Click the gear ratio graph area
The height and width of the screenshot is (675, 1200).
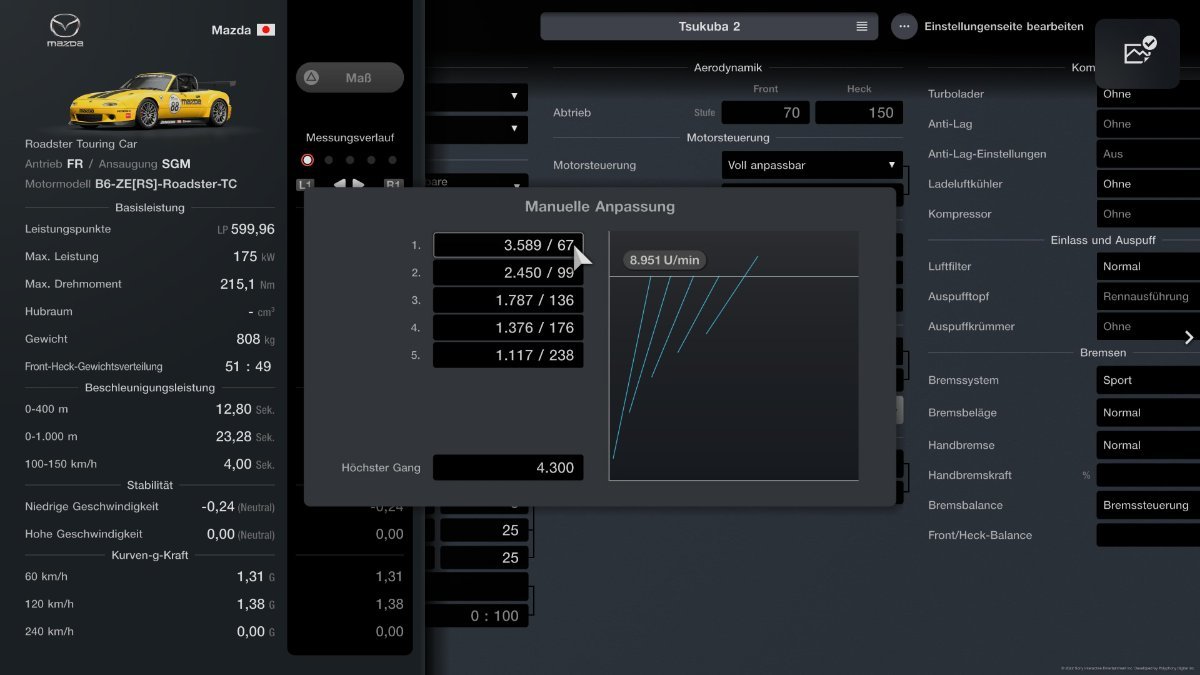[734, 356]
